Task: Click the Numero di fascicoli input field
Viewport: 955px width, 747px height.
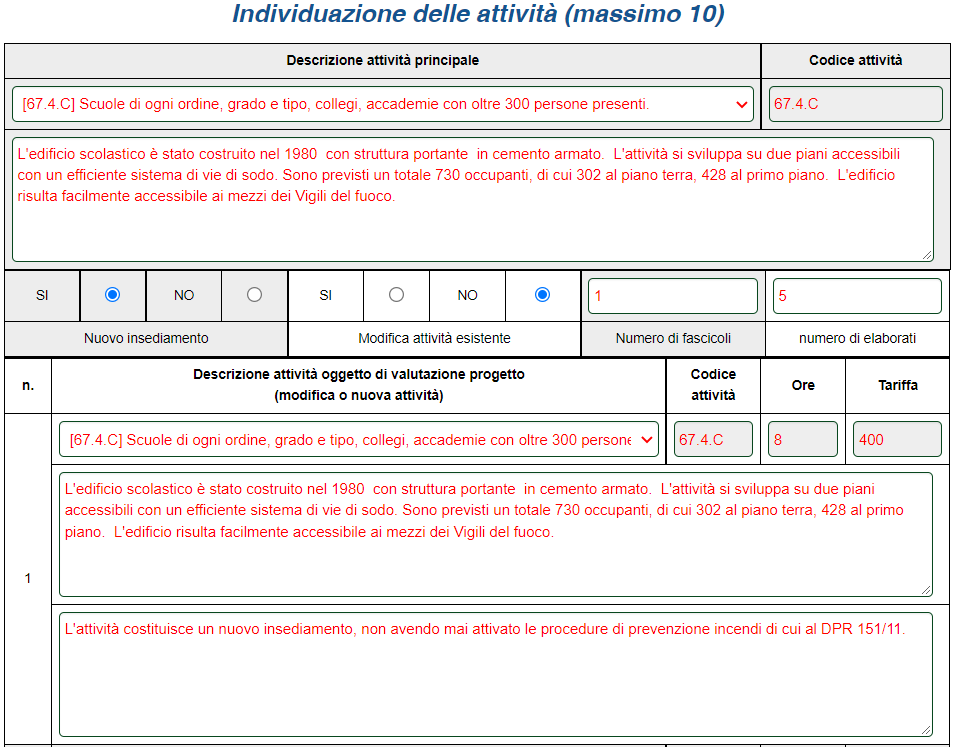Action: [x=673, y=296]
